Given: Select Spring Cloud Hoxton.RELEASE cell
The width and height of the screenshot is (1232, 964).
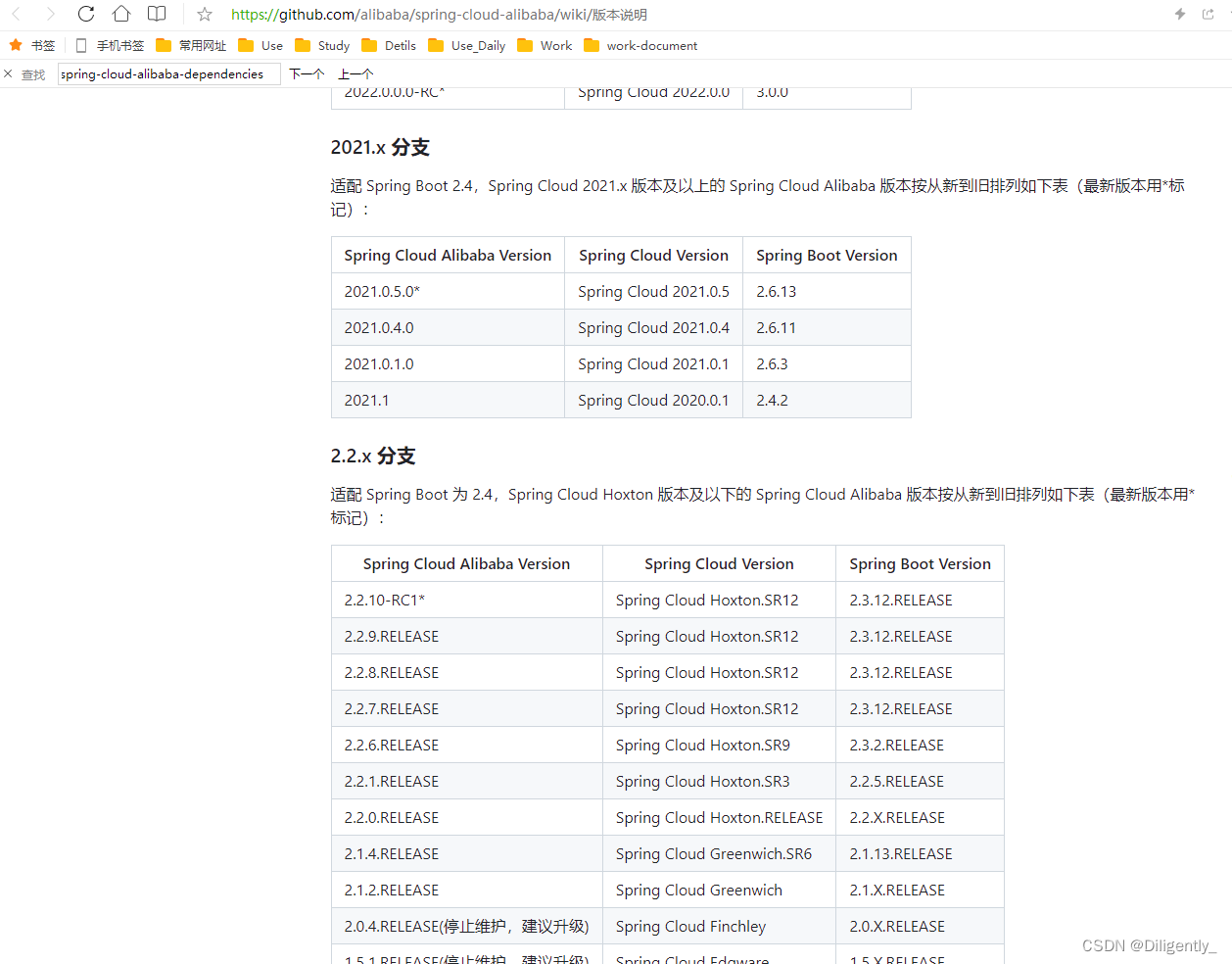Looking at the screenshot, I should coord(719,817).
